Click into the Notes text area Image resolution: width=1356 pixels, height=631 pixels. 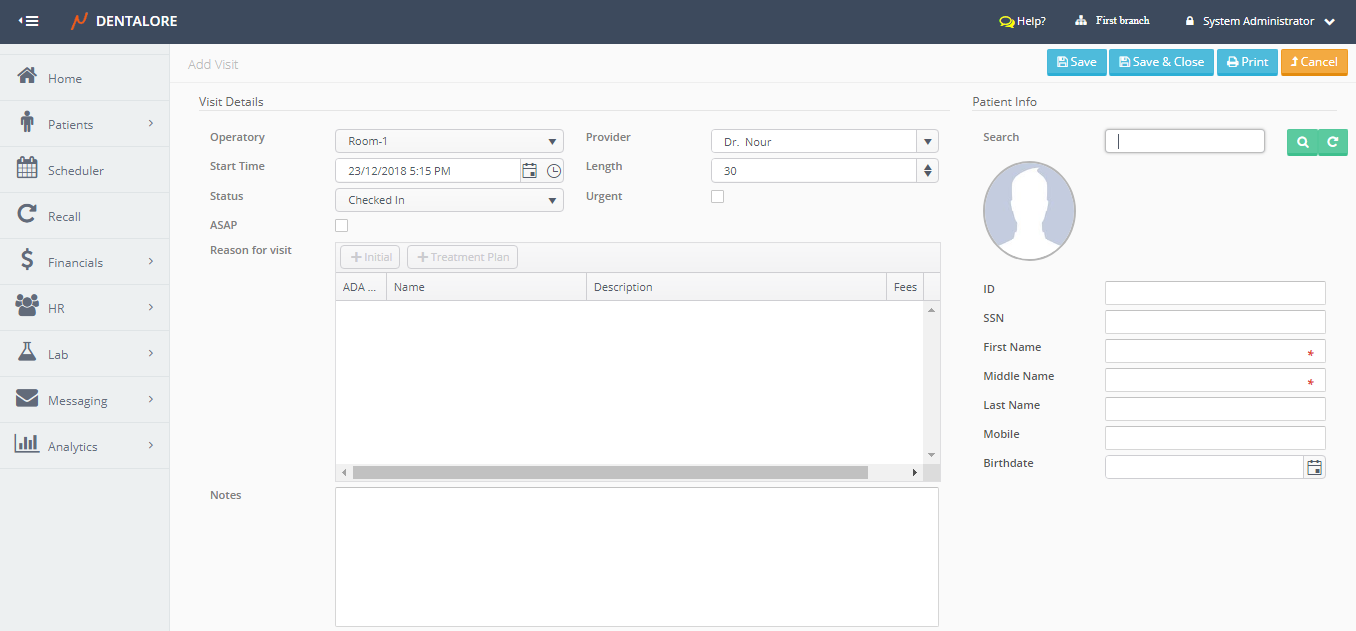(636, 556)
